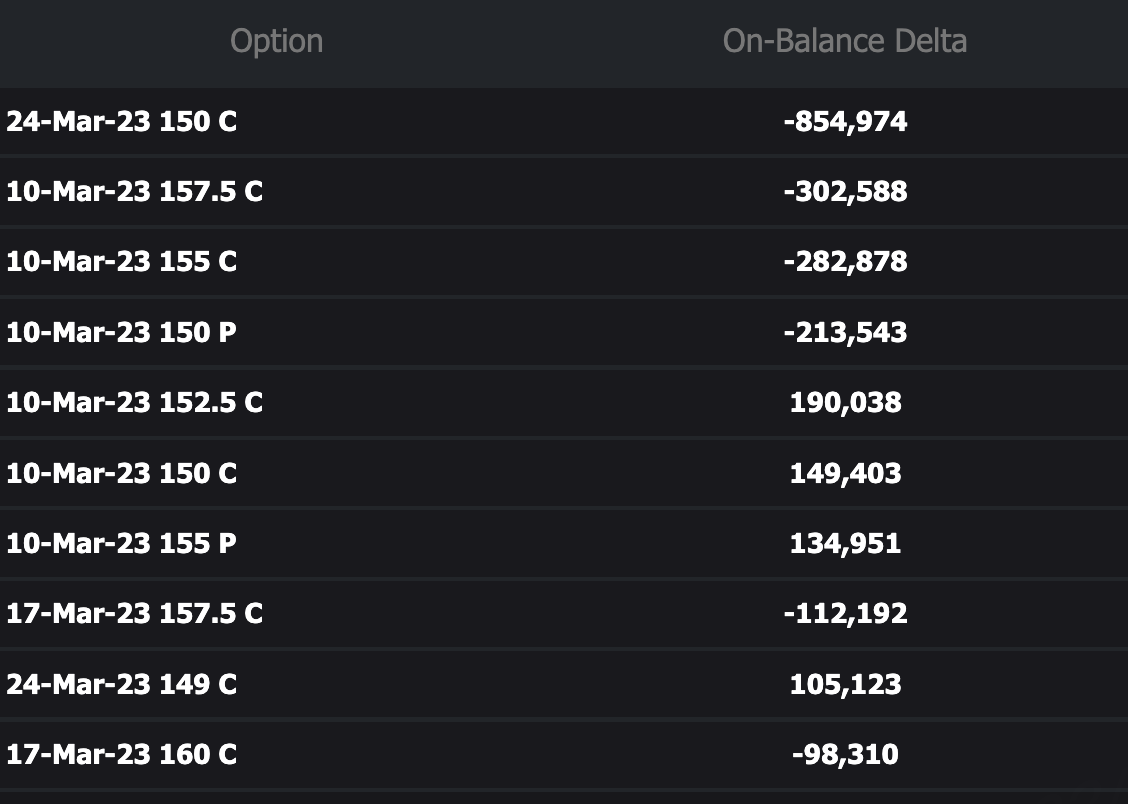Click the 10-Mar-23 155 P option
This screenshot has width=1128, height=804.
coord(122,543)
